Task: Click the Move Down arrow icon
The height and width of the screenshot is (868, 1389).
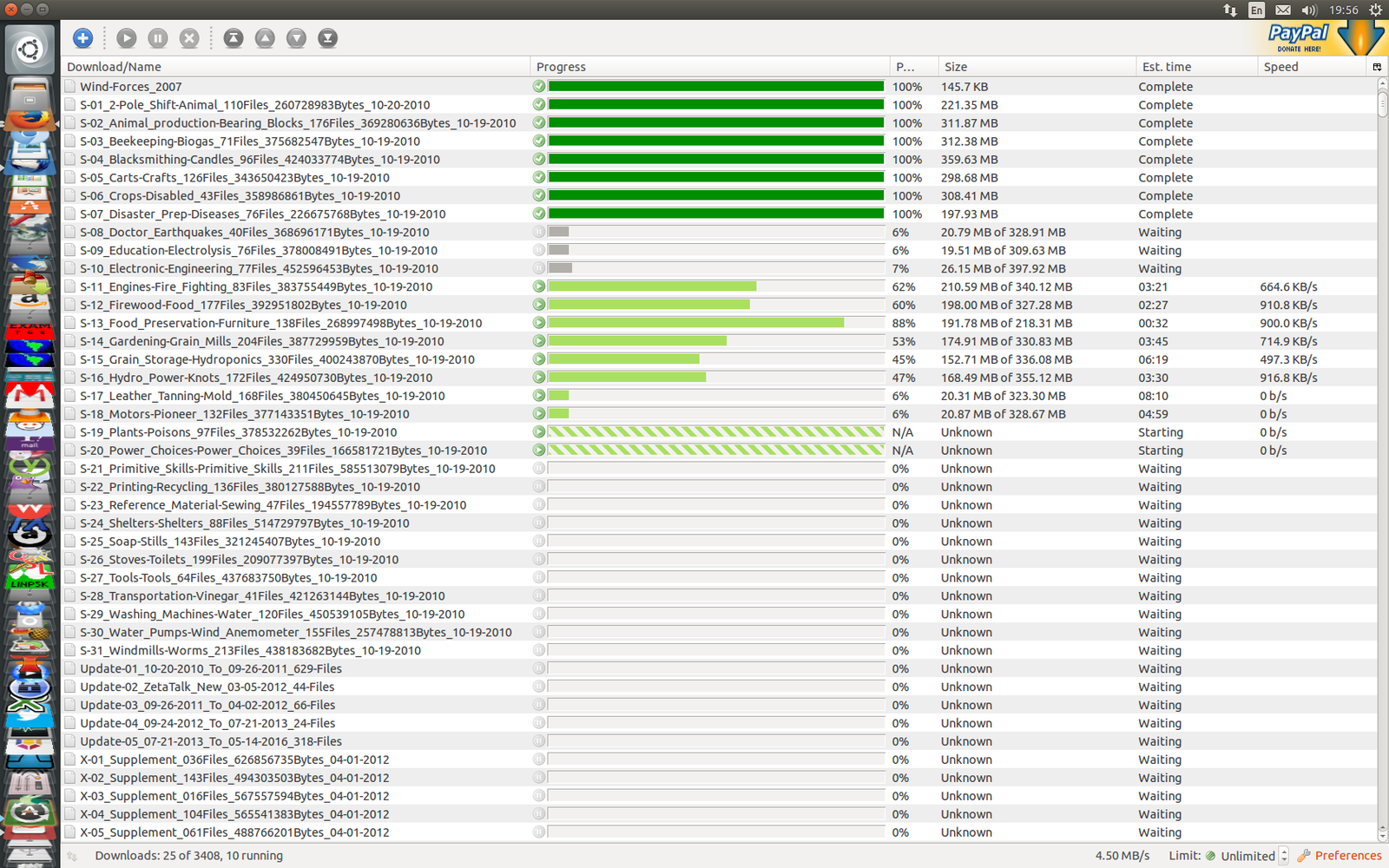Action: point(296,38)
